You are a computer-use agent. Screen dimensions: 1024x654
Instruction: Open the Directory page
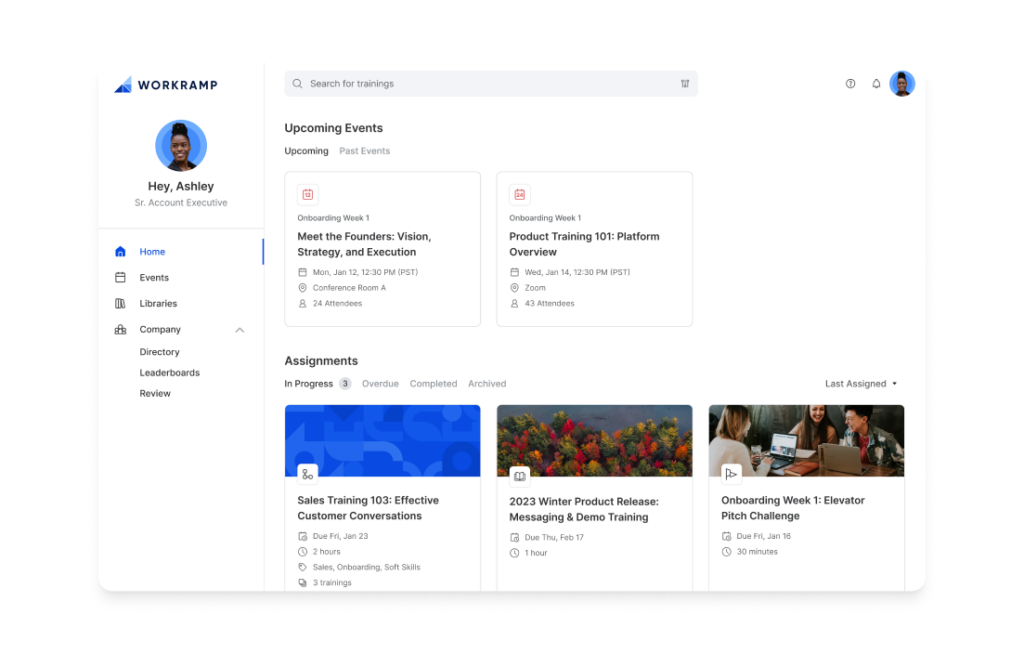click(159, 352)
